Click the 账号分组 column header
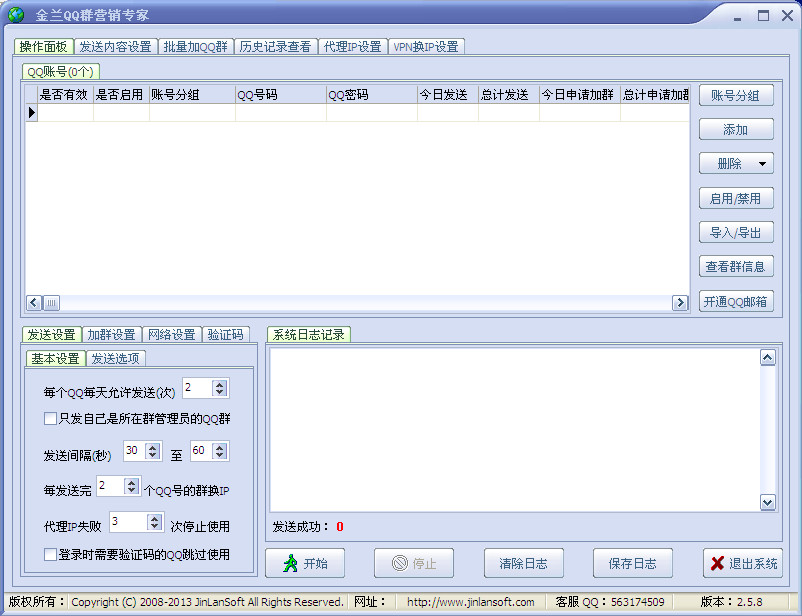Image resolution: width=802 pixels, height=616 pixels. [x=192, y=95]
